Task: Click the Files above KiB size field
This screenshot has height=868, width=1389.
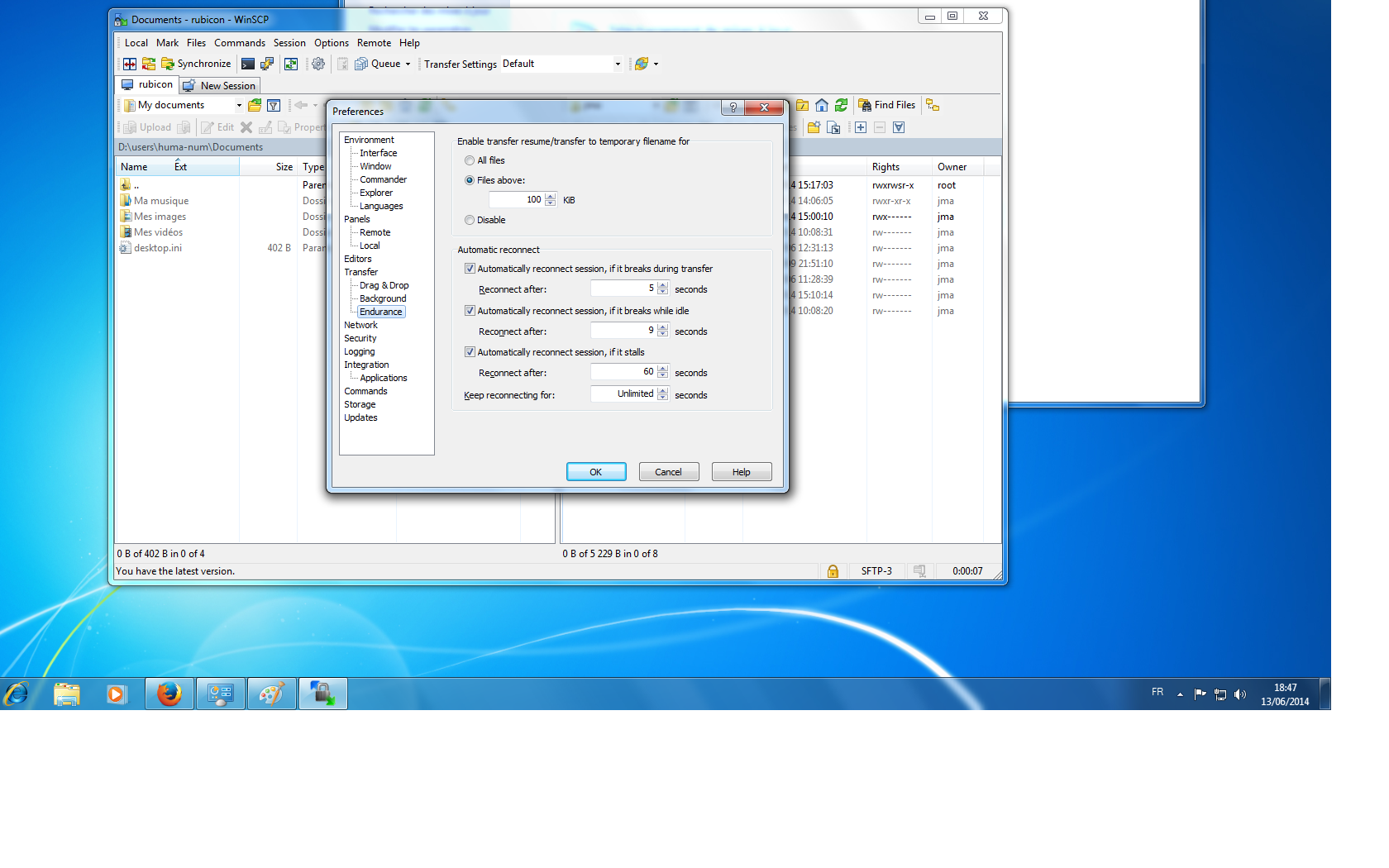Action: (x=518, y=200)
